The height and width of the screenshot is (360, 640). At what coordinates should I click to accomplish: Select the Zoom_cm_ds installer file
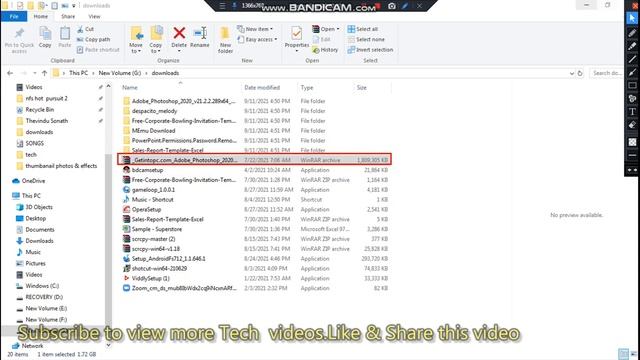point(184,288)
